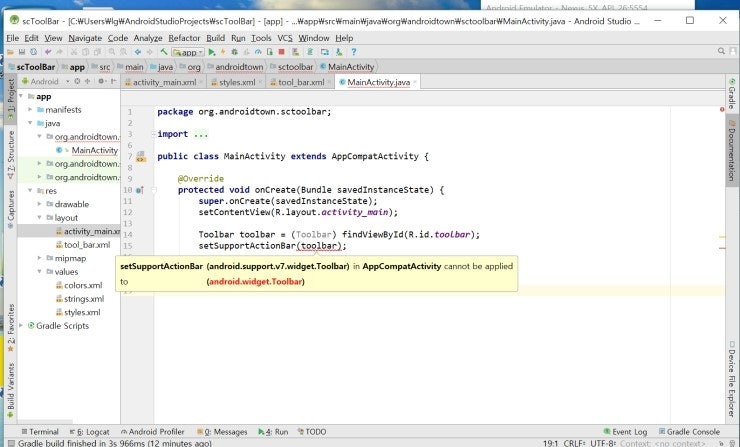Click Attach debugger to process icon
Image resolution: width=740 pixels, height=447 pixels.
coord(269,52)
